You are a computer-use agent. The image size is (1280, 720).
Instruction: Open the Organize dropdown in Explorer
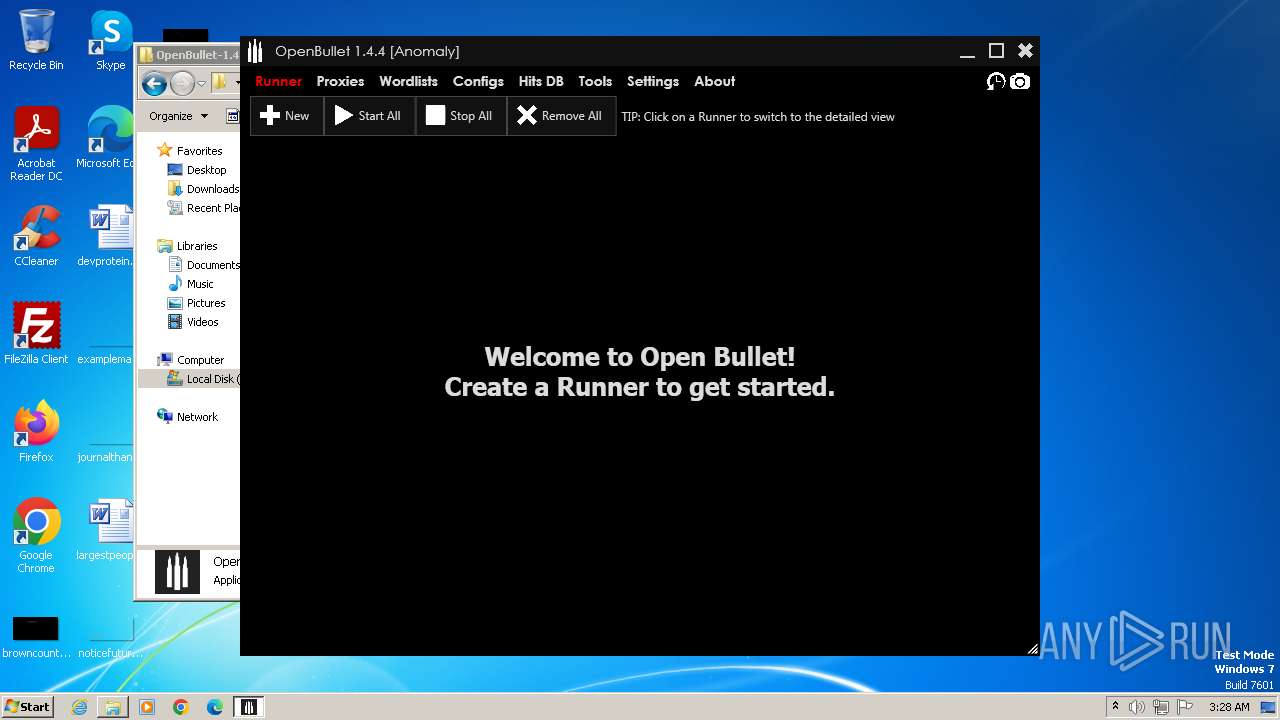178,116
